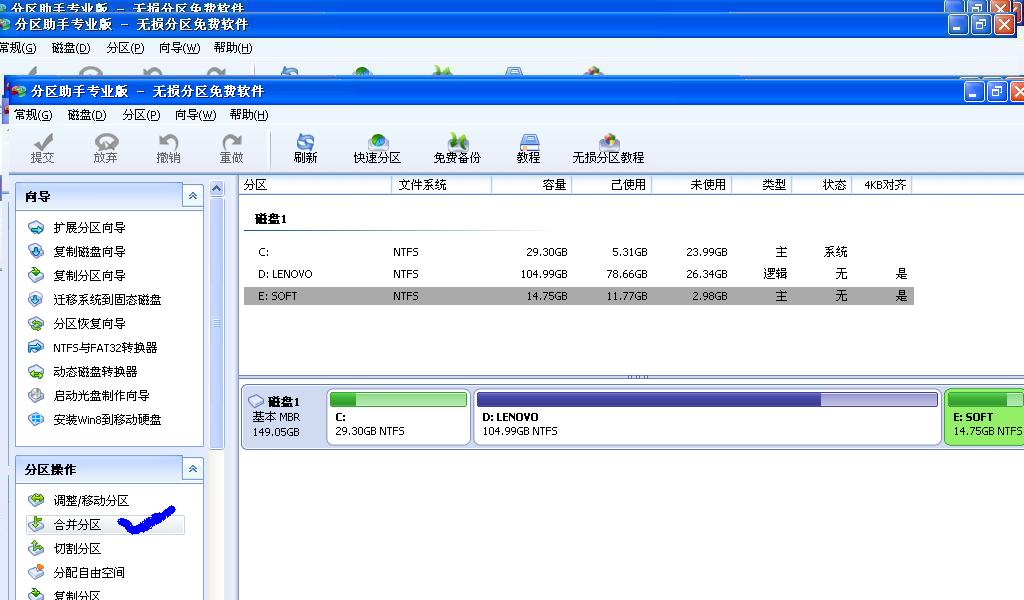Image resolution: width=1024 pixels, height=600 pixels.
Task: Sort by 文件系统 column header
Action: pos(441,185)
